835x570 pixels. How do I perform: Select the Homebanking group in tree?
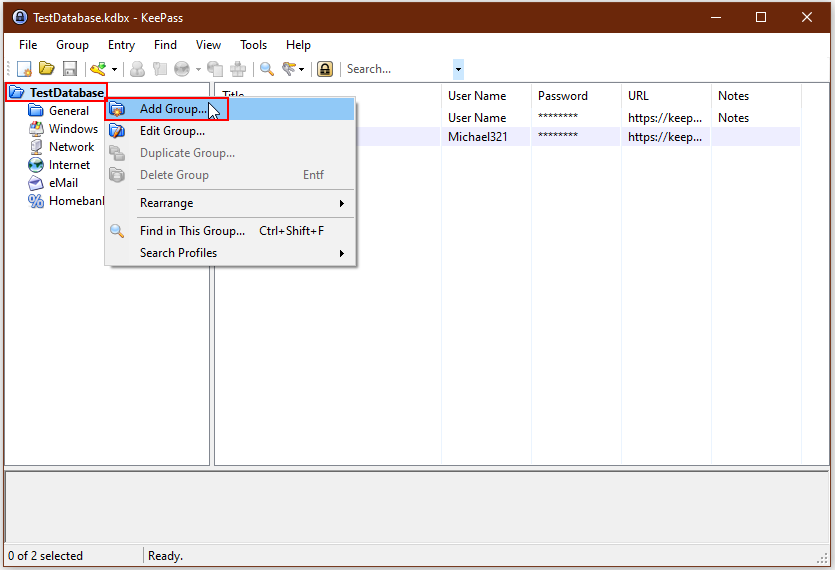click(76, 201)
